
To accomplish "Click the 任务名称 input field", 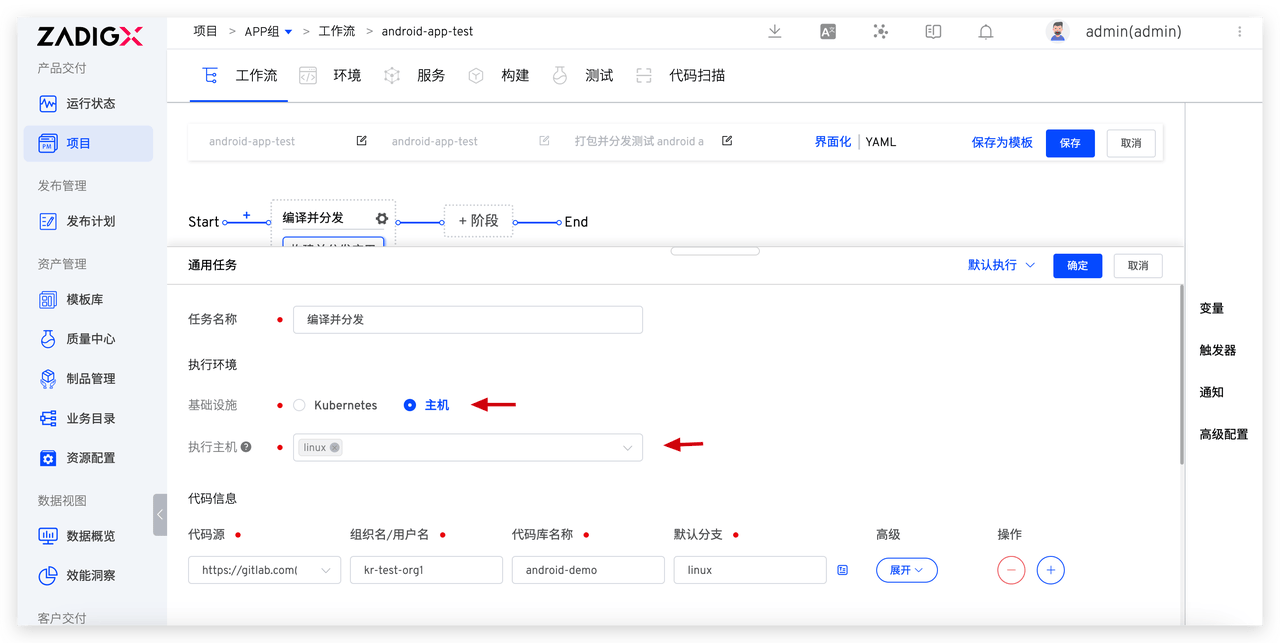I will click(x=468, y=320).
